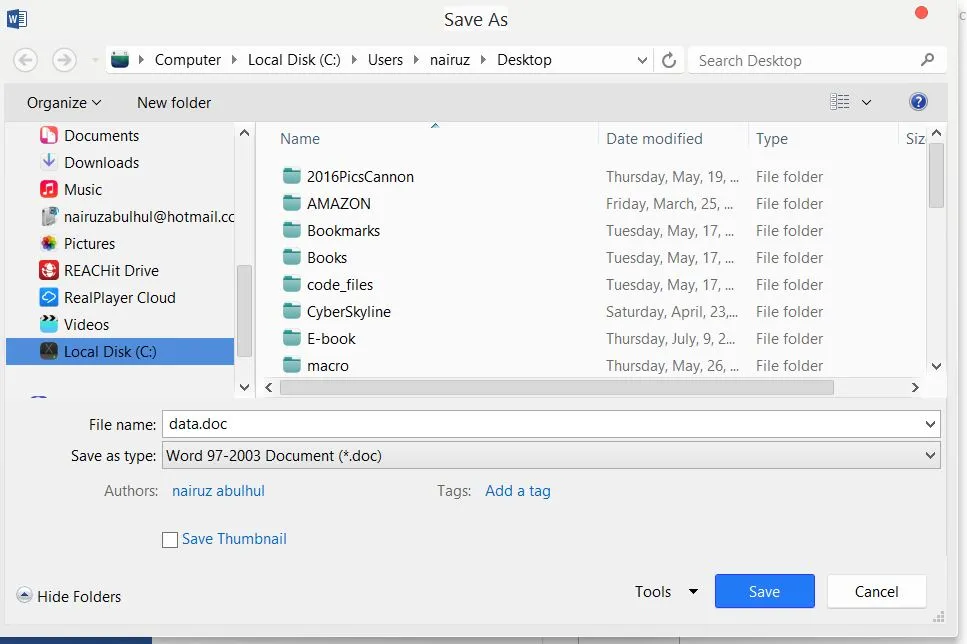
Task: Sort by the Type column header
Action: pyautogui.click(x=772, y=139)
